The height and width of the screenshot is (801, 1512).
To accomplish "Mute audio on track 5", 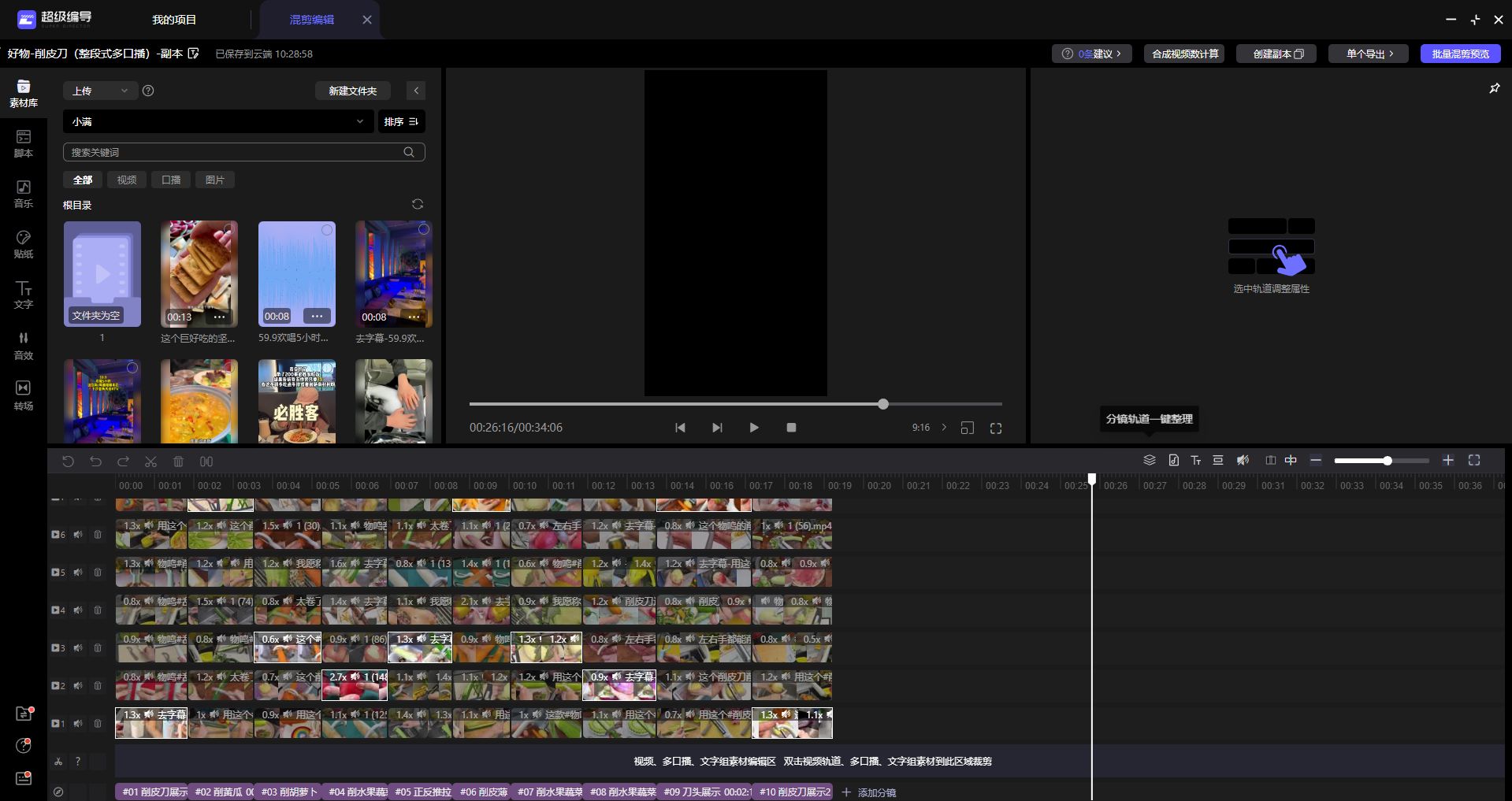I will click(x=78, y=572).
